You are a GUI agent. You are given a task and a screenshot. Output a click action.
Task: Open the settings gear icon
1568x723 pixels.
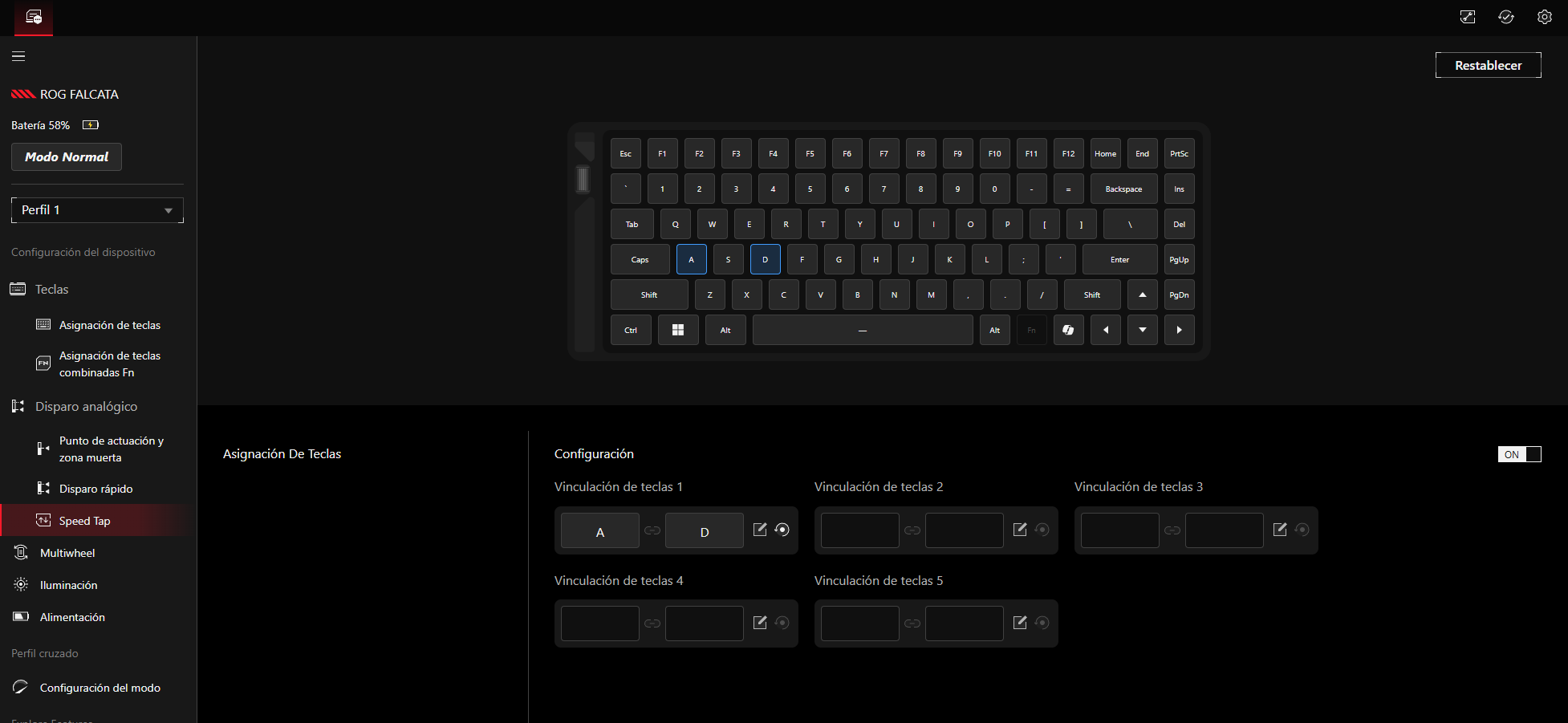pyautogui.click(x=1544, y=17)
